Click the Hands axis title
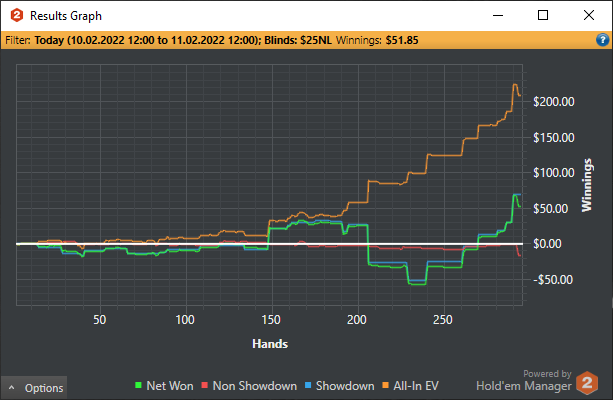The image size is (613, 400). pos(270,344)
